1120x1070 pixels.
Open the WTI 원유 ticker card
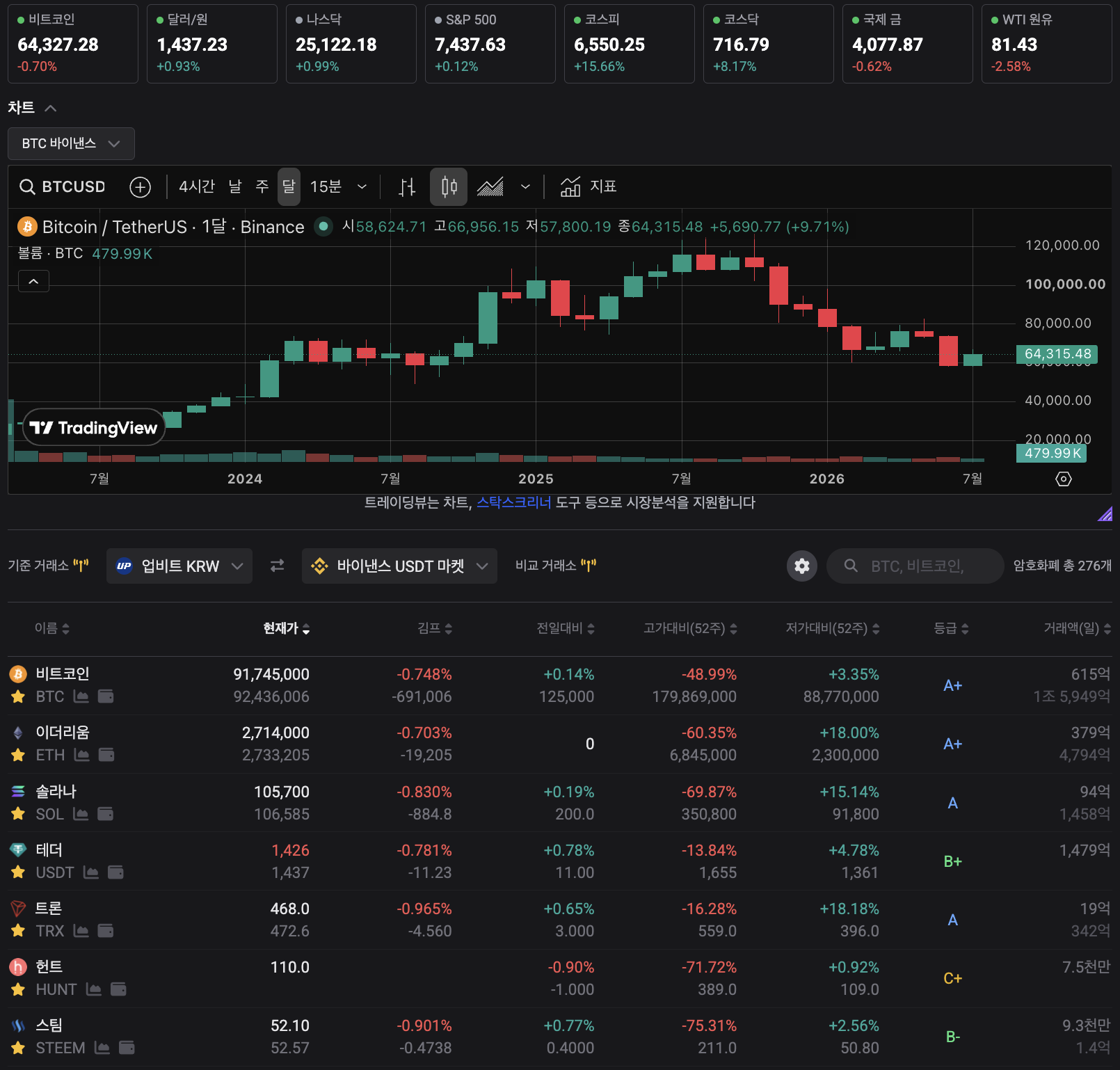[x=1047, y=44]
